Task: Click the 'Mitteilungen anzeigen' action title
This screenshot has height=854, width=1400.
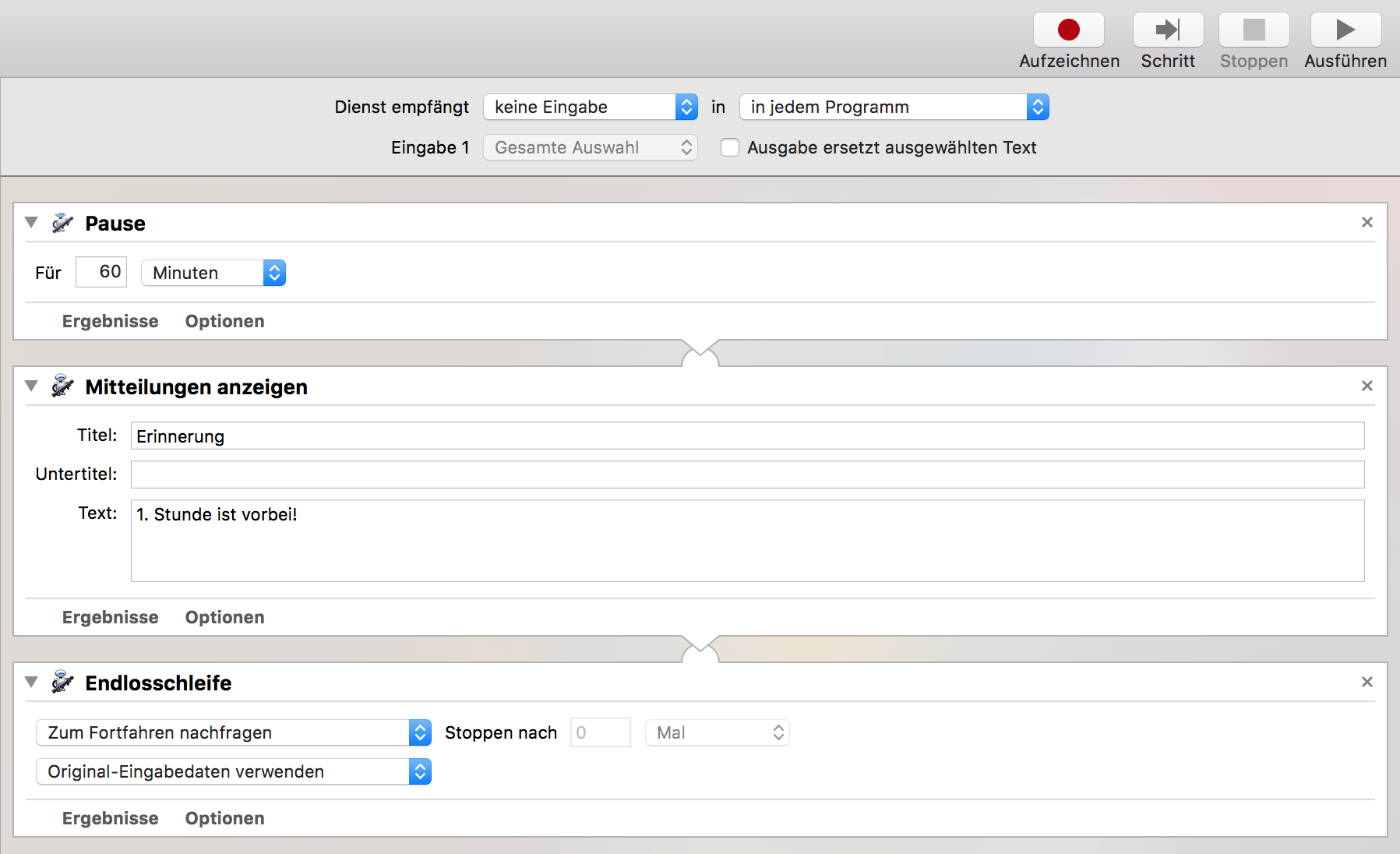Action: click(196, 387)
